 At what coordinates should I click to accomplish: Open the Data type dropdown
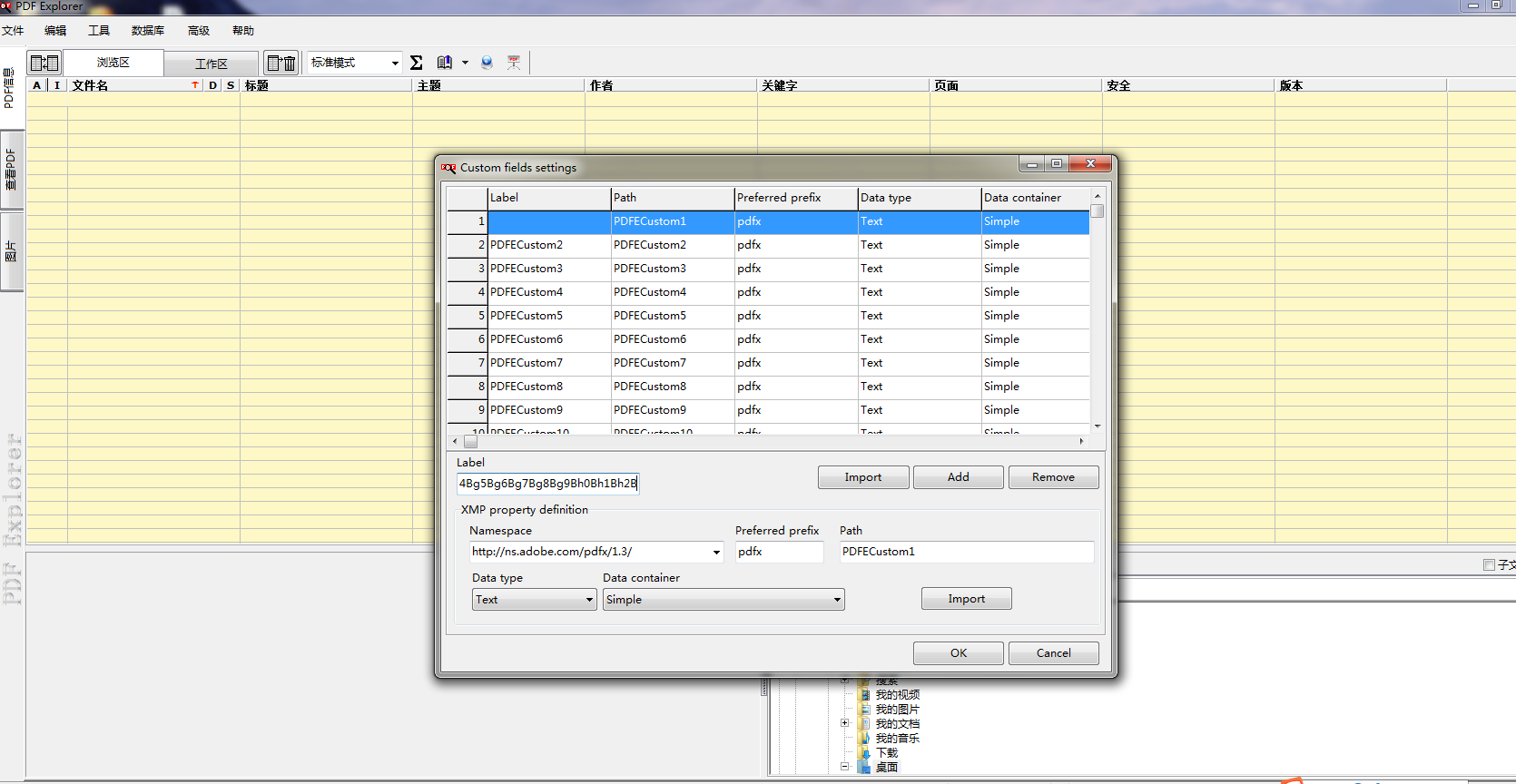click(x=589, y=600)
